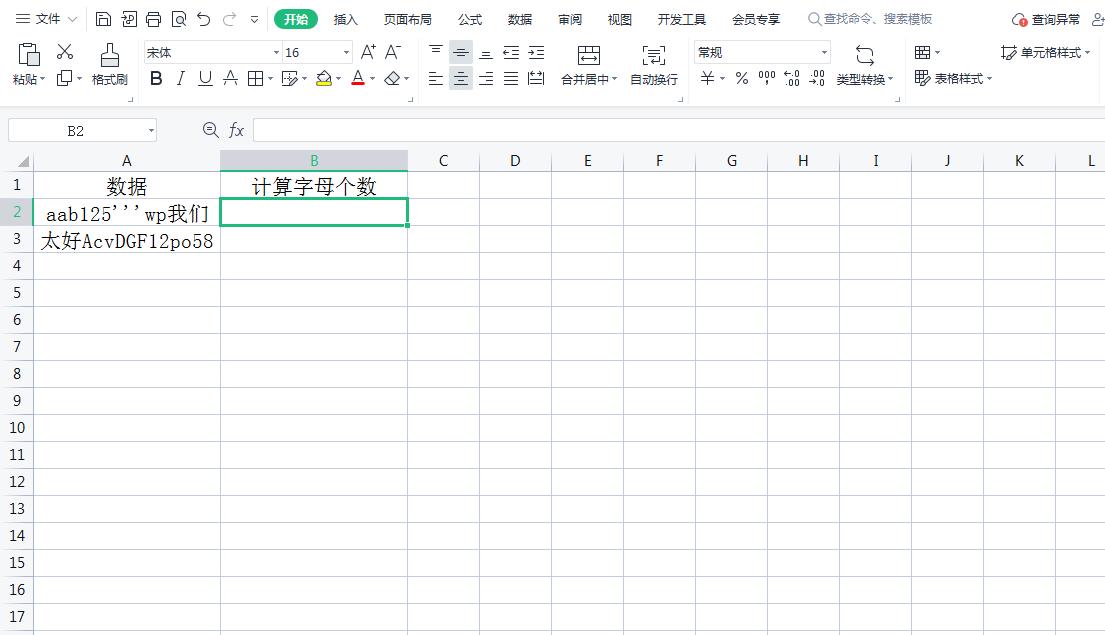Align text right

pos(486,78)
